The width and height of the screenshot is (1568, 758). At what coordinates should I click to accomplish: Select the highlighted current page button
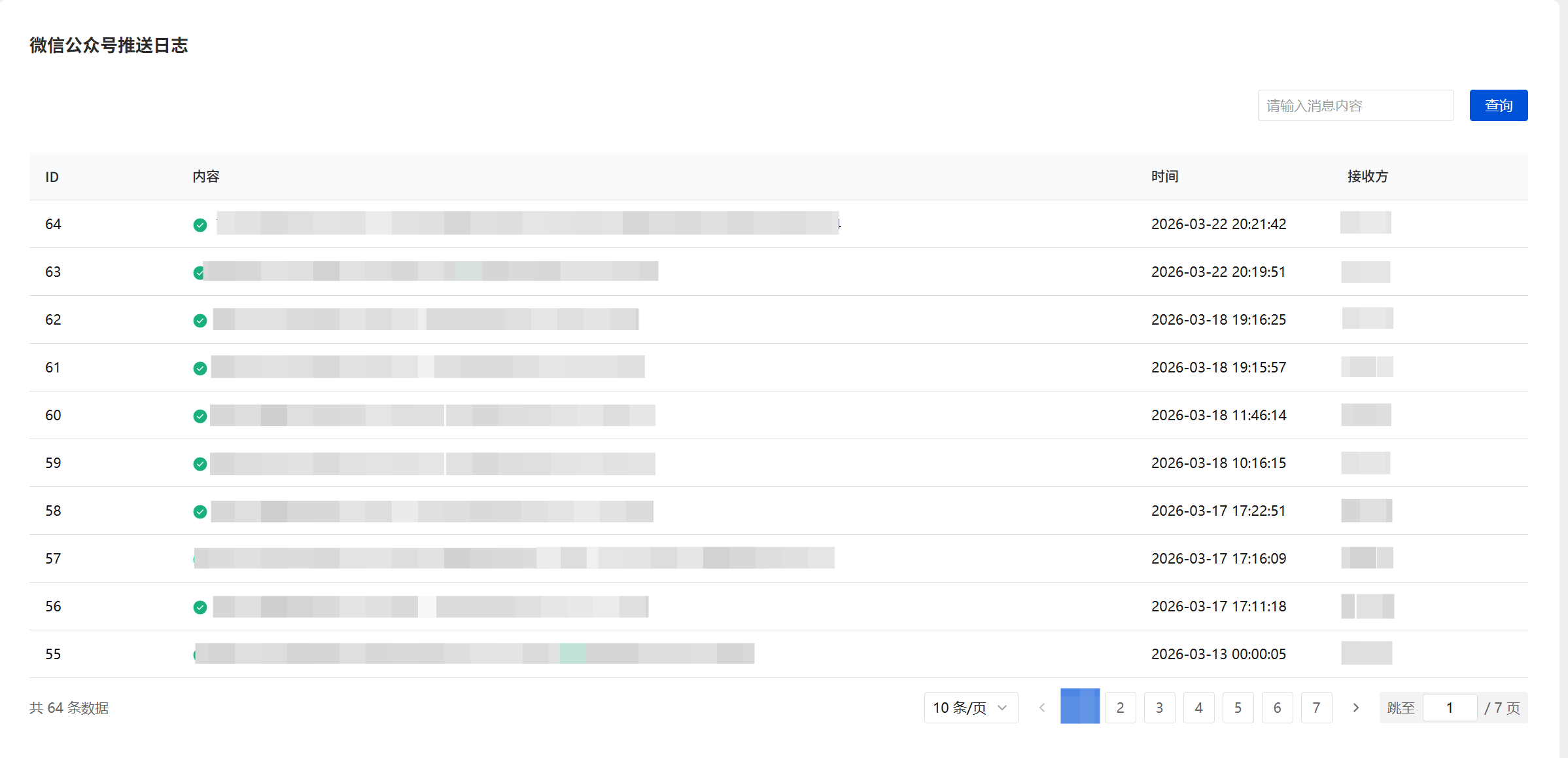point(1080,706)
